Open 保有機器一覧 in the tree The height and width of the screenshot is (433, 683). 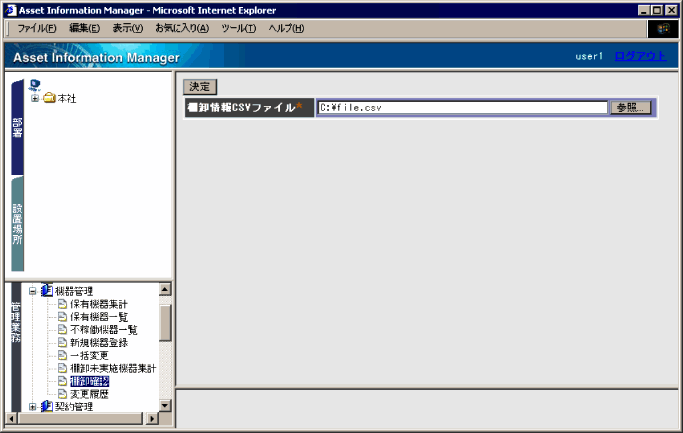click(99, 317)
